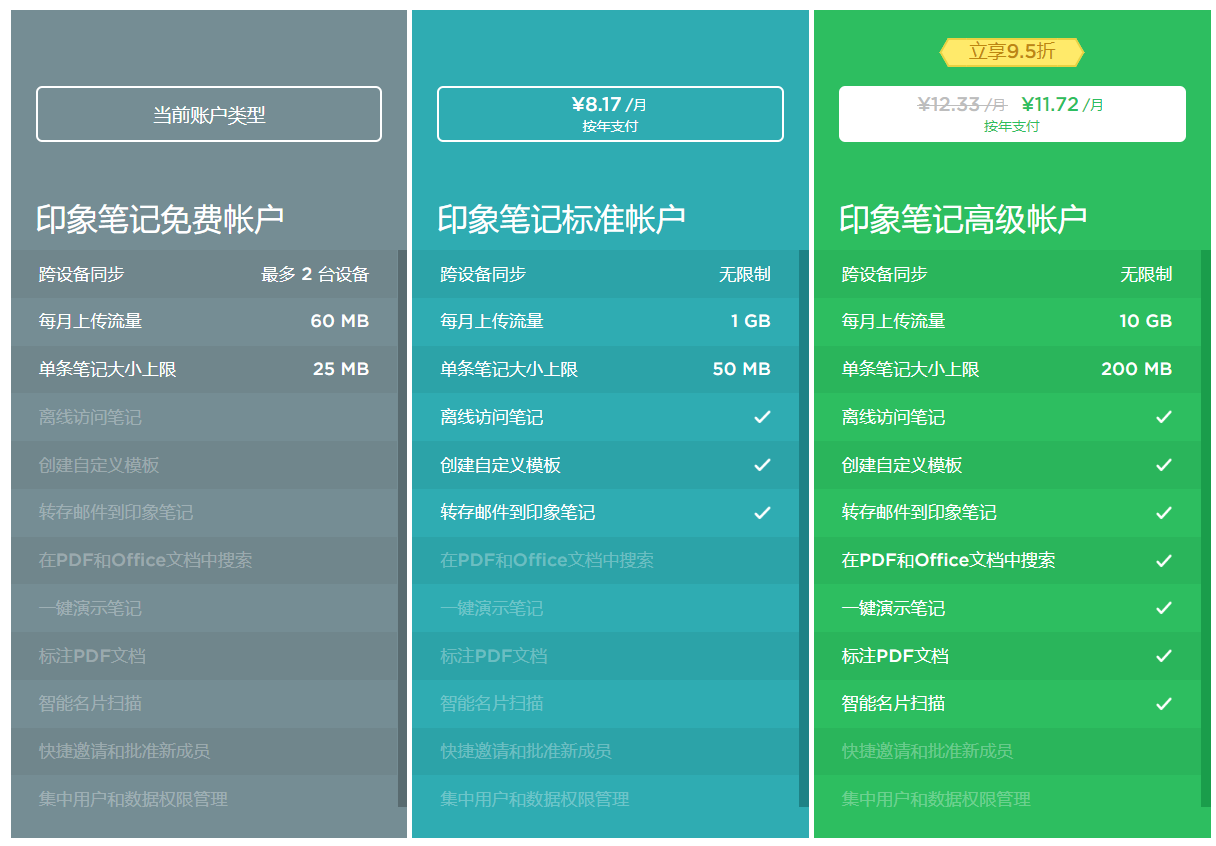Screen dimensions: 1216x846
Task: Expand the 集中用户和数据权限管理 feature row
Action: (208, 800)
